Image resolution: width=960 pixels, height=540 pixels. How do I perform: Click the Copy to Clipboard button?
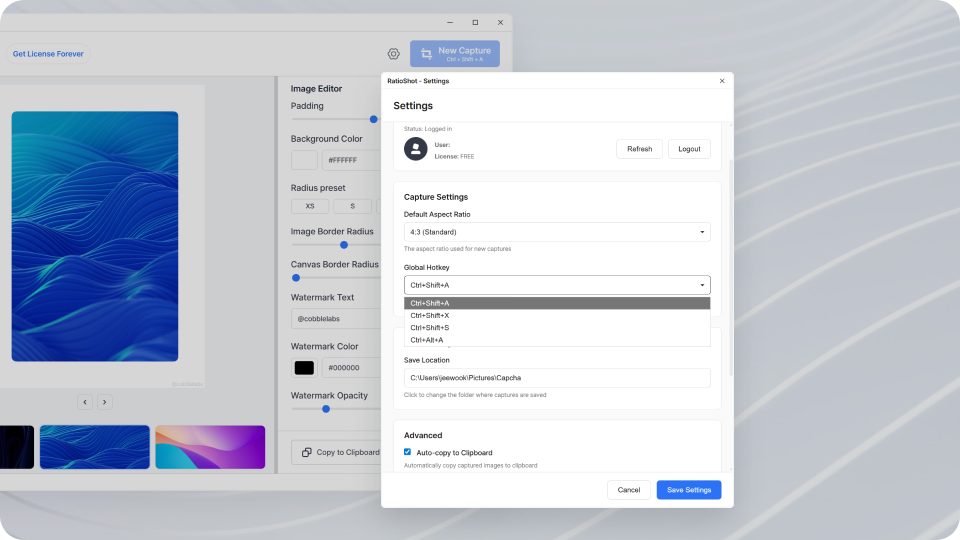(336, 452)
